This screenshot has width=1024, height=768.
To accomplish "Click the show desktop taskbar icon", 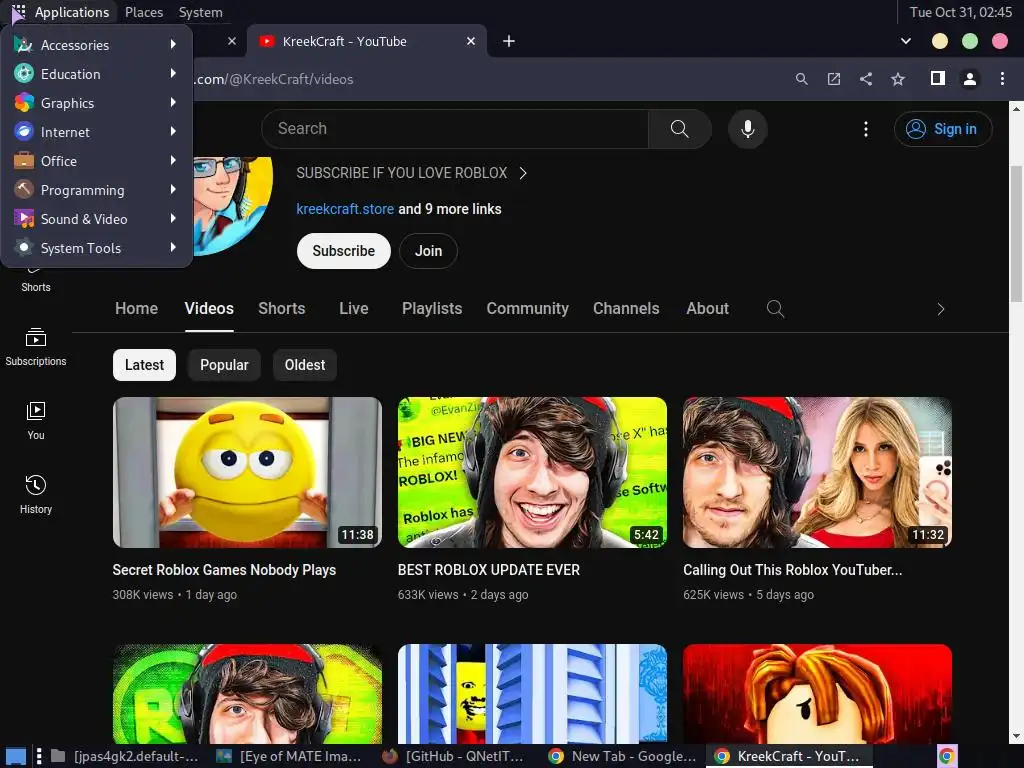I will 16,756.
